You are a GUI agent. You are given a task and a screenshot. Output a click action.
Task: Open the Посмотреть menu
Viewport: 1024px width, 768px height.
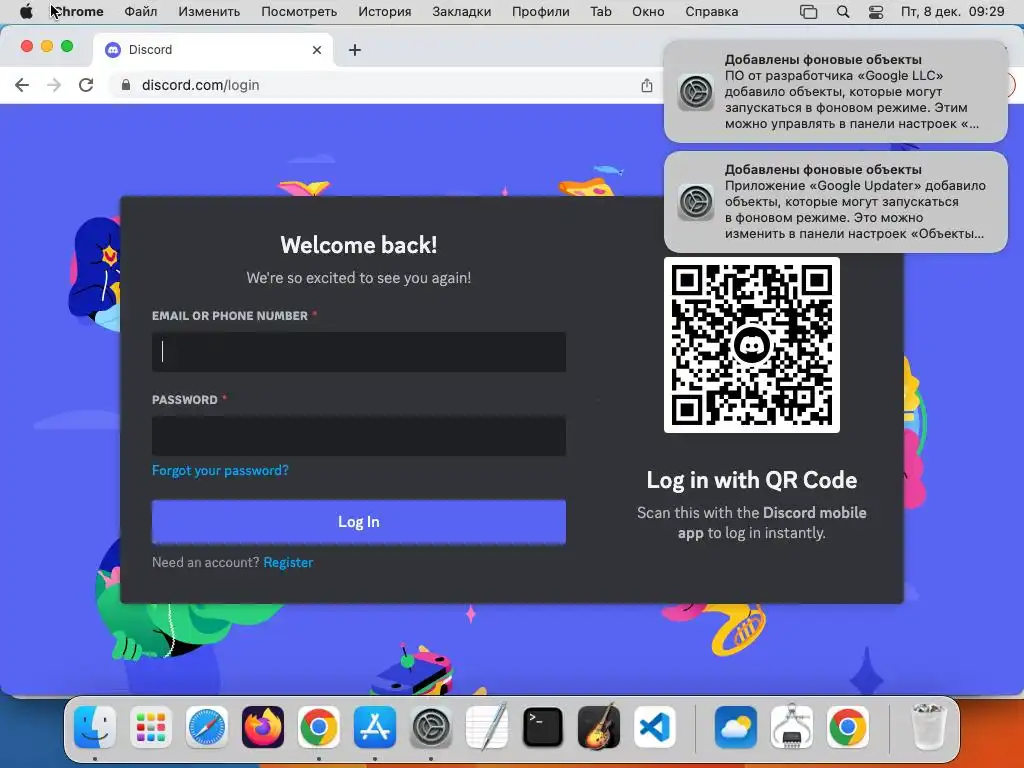[299, 12]
